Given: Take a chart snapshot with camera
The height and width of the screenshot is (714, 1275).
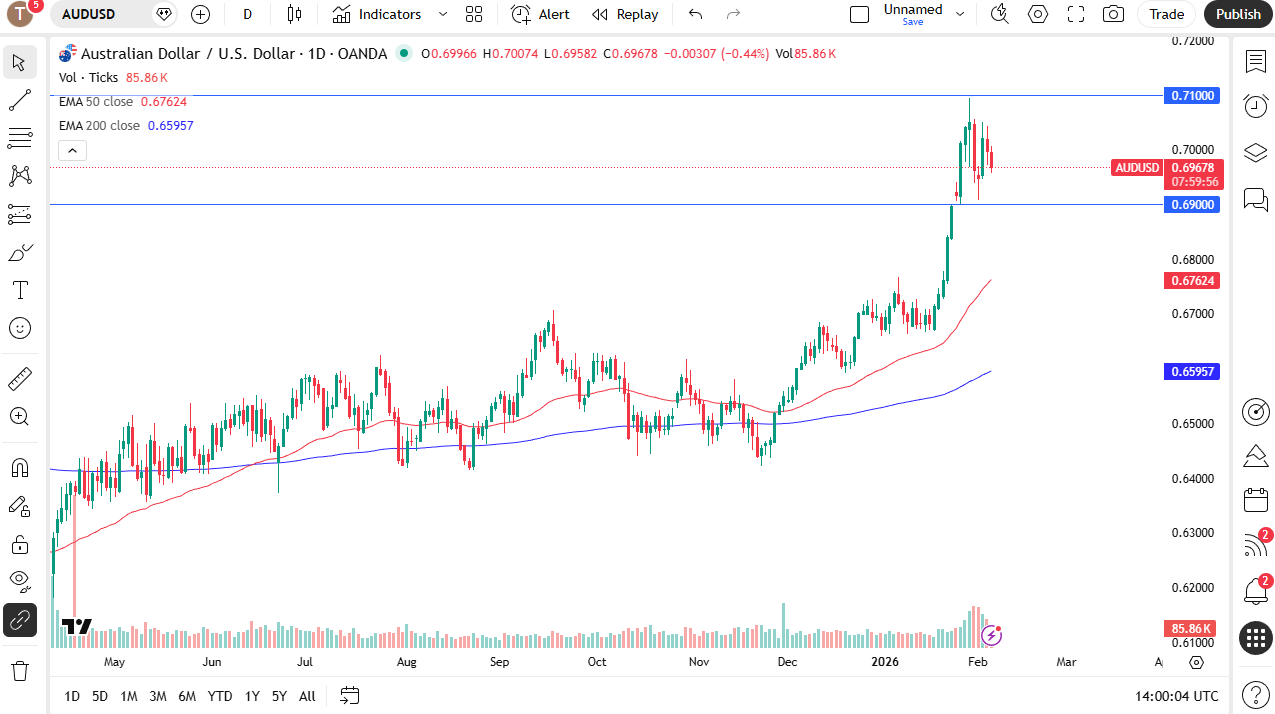Looking at the screenshot, I should 1112,14.
